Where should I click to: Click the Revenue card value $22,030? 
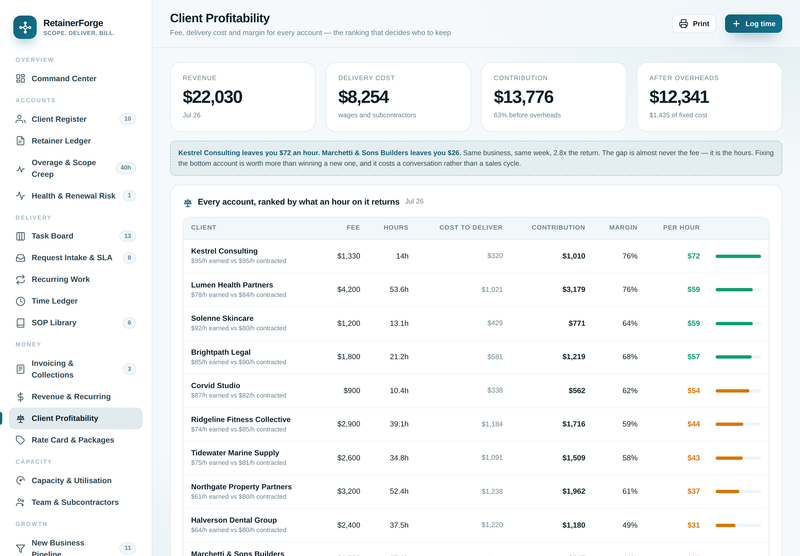tap(212, 97)
